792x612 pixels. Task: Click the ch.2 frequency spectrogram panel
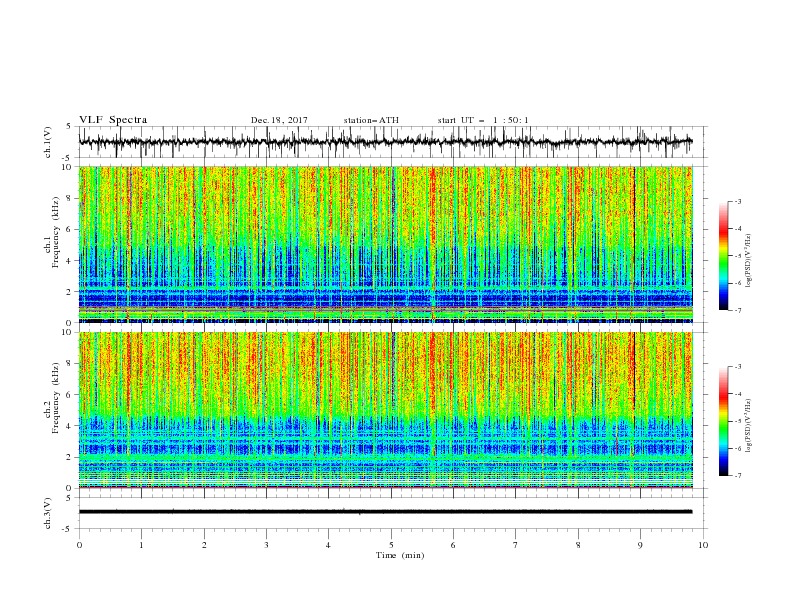tap(385, 410)
